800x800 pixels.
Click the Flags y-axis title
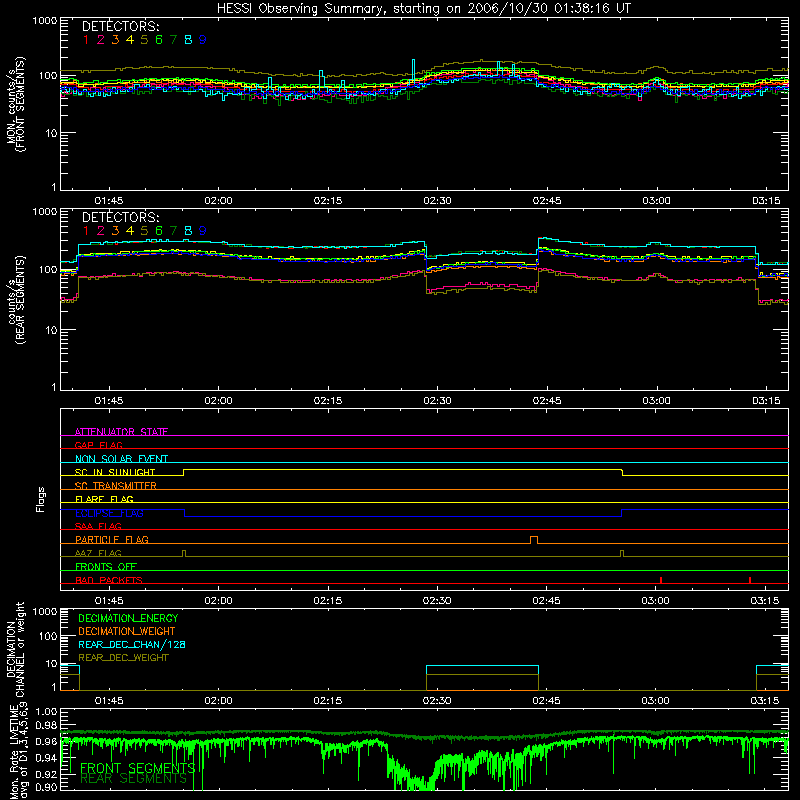coord(41,499)
